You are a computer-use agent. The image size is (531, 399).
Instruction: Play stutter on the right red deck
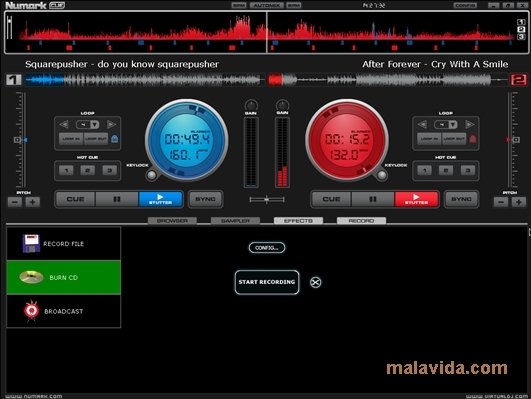pyautogui.click(x=416, y=199)
